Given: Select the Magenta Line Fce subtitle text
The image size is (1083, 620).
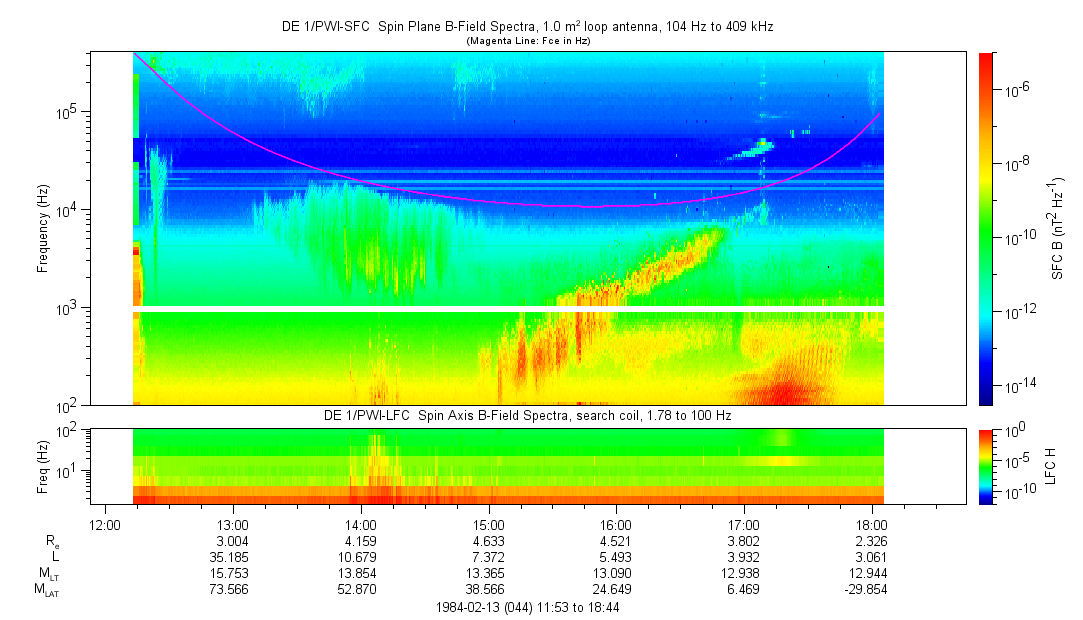Looking at the screenshot, I should (527, 41).
